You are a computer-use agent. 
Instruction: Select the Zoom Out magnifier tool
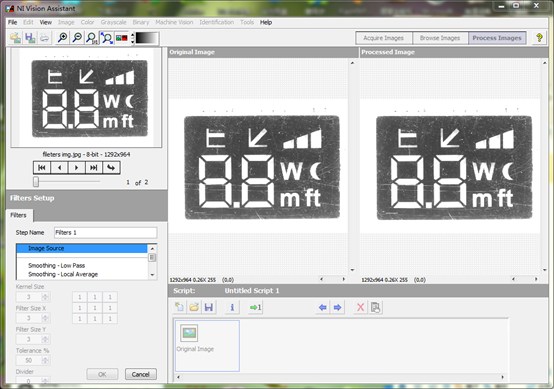[77, 38]
